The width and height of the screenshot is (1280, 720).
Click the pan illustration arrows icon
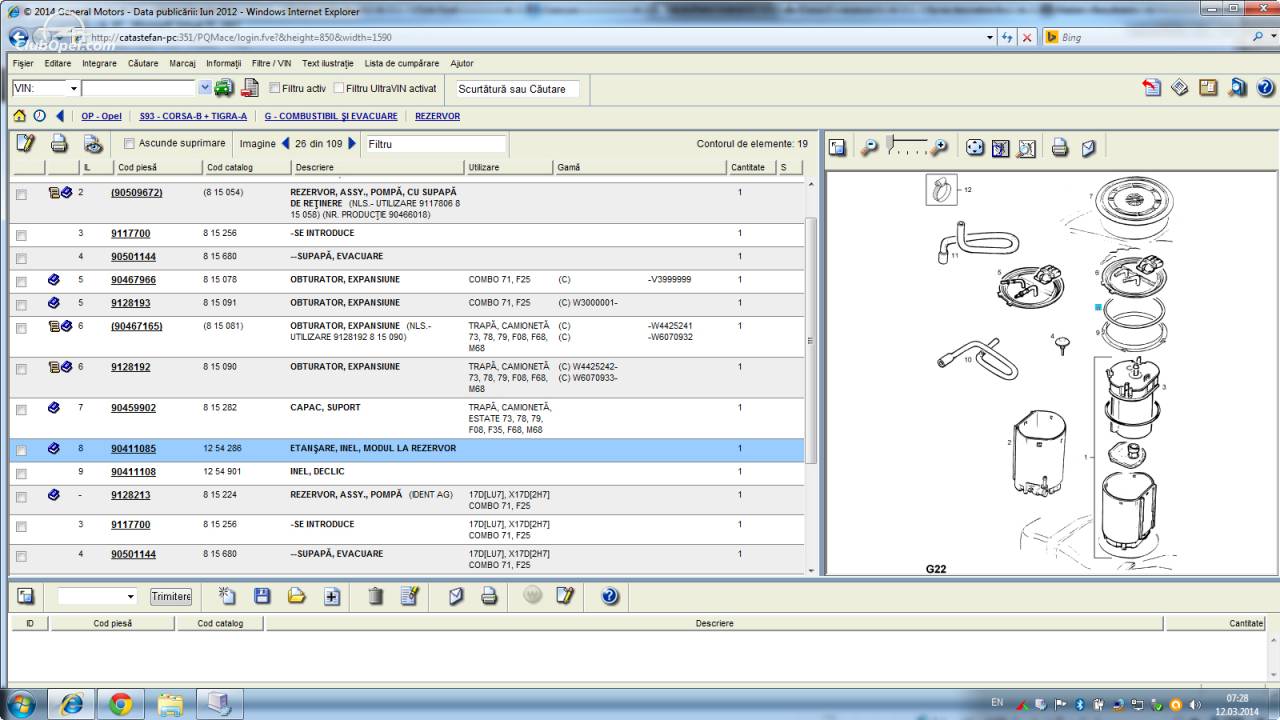[975, 148]
